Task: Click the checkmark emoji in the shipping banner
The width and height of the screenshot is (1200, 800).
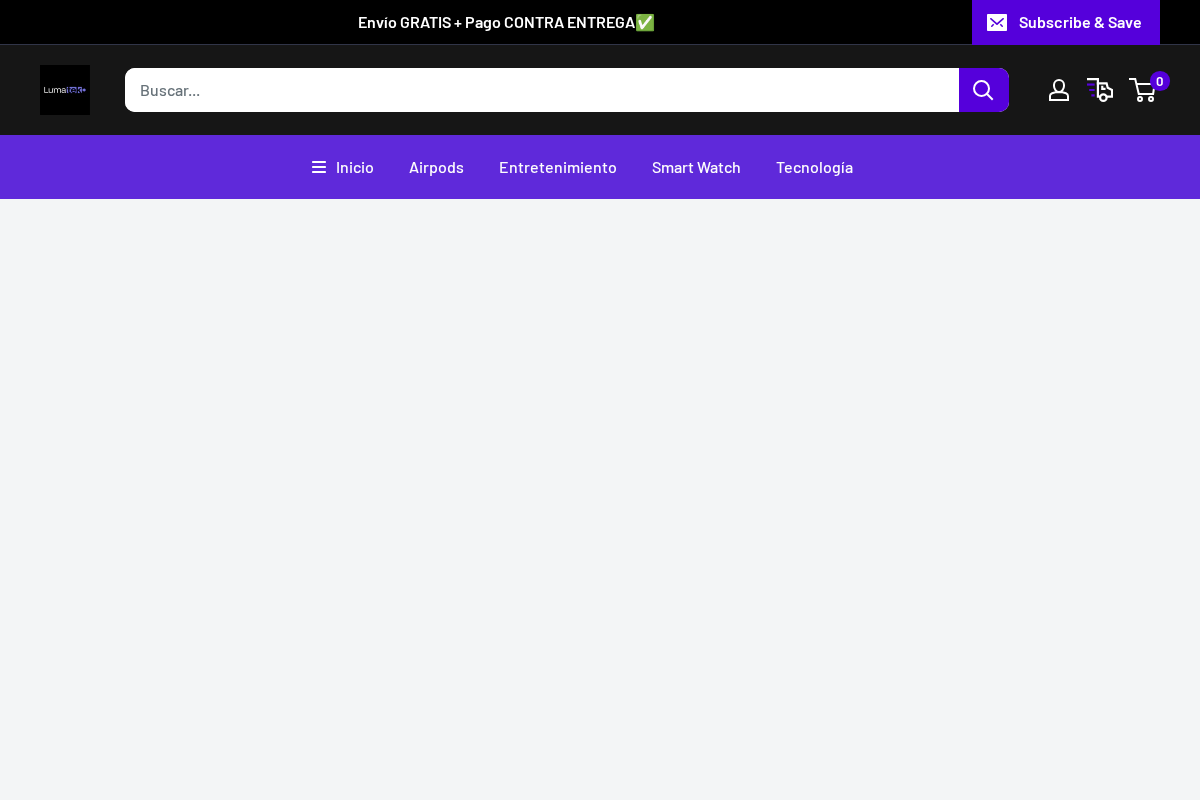Action: pyautogui.click(x=646, y=22)
